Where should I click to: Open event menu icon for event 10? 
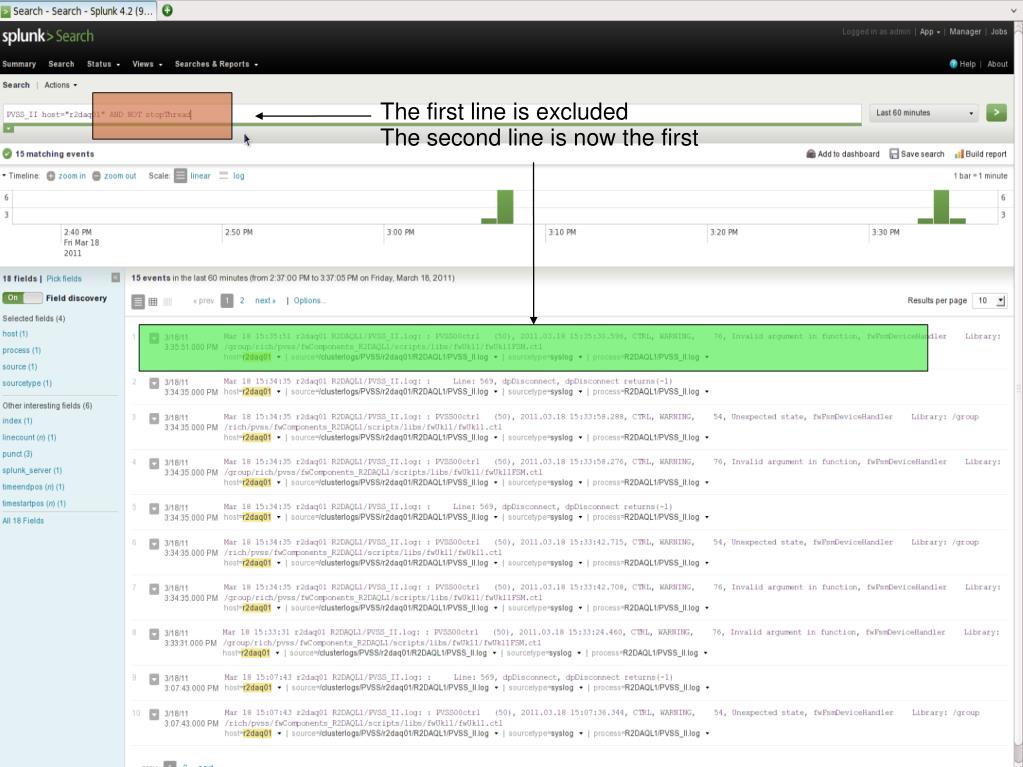click(154, 714)
